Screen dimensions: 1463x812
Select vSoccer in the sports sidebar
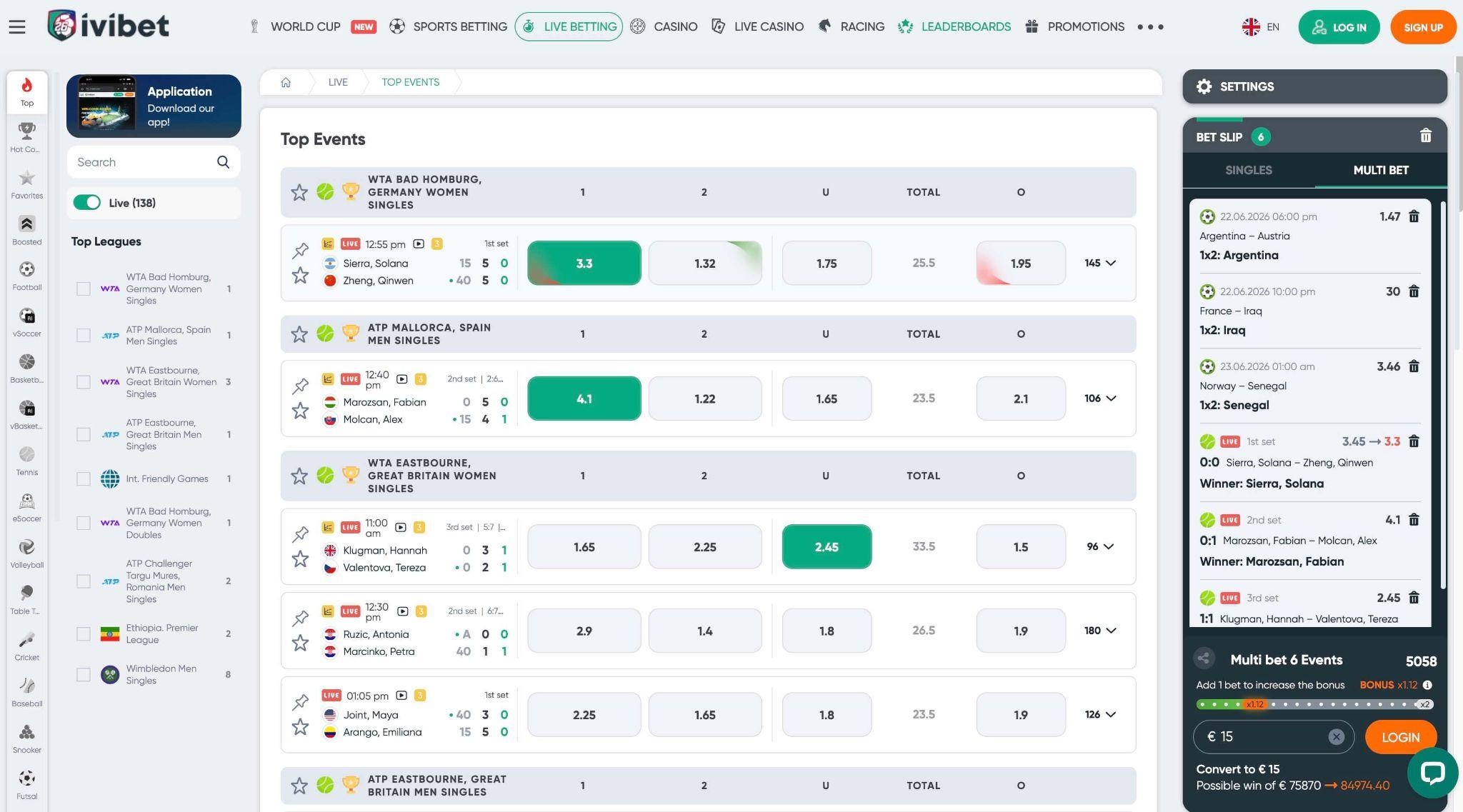coord(27,323)
